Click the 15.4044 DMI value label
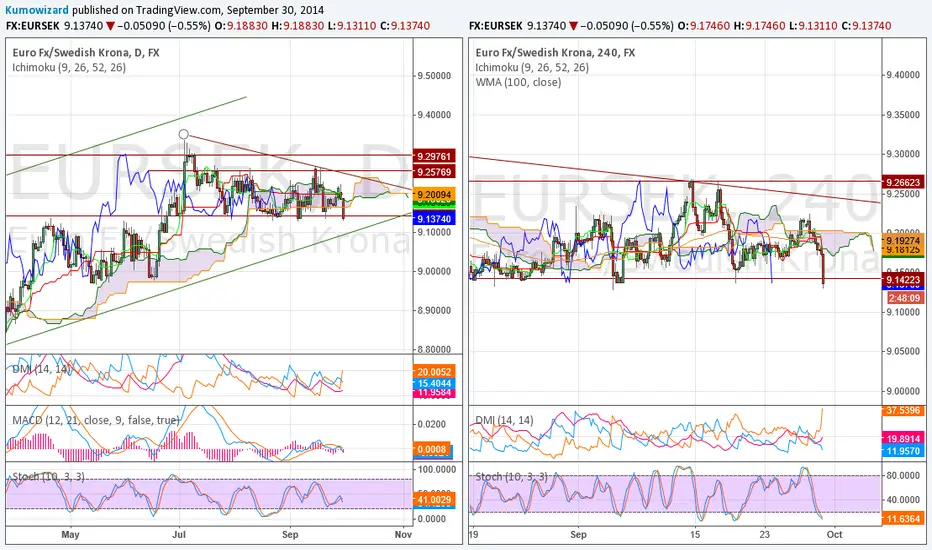This screenshot has width=932, height=550. [434, 384]
